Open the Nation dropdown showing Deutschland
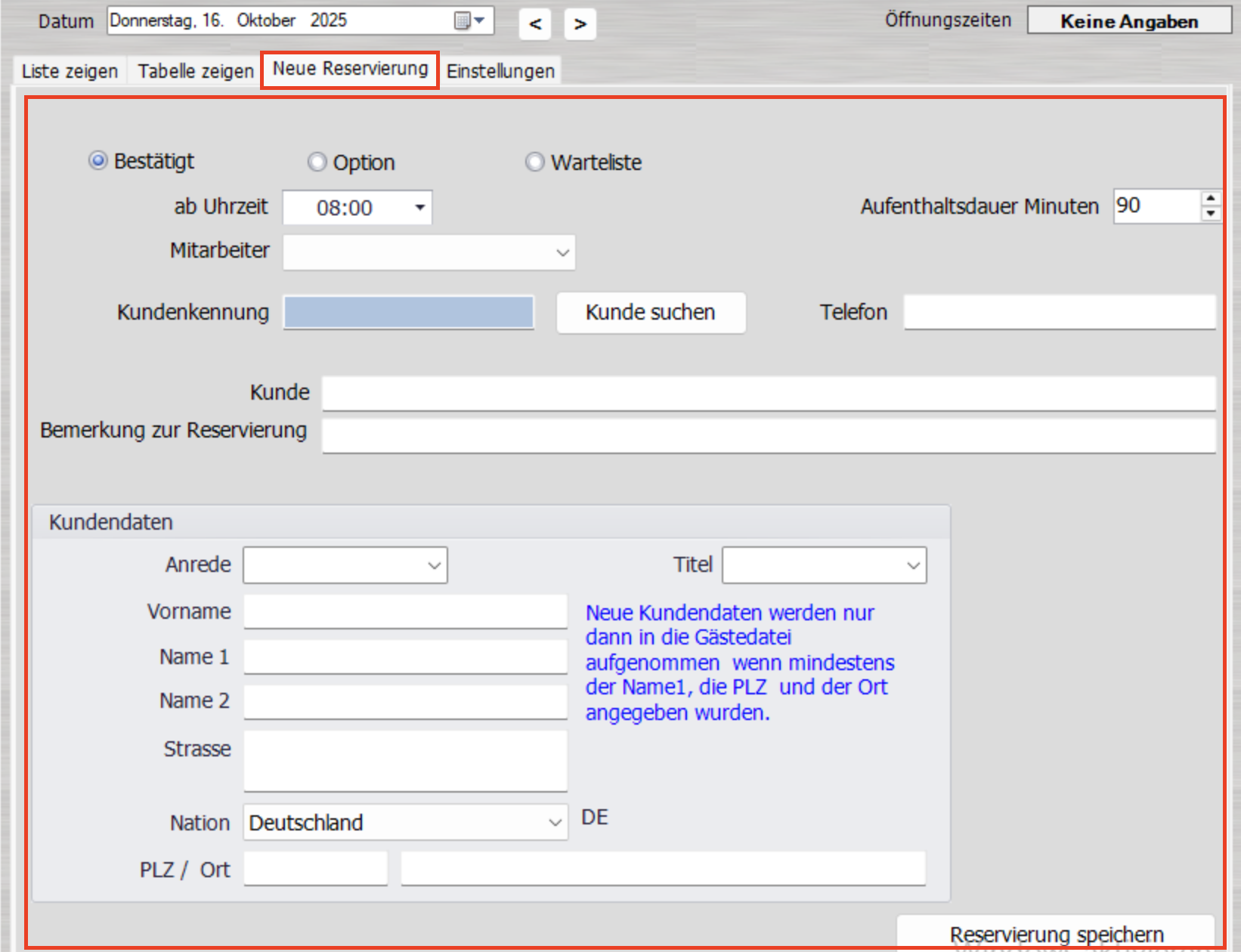Viewport: 1241px width, 952px height. coord(555,823)
